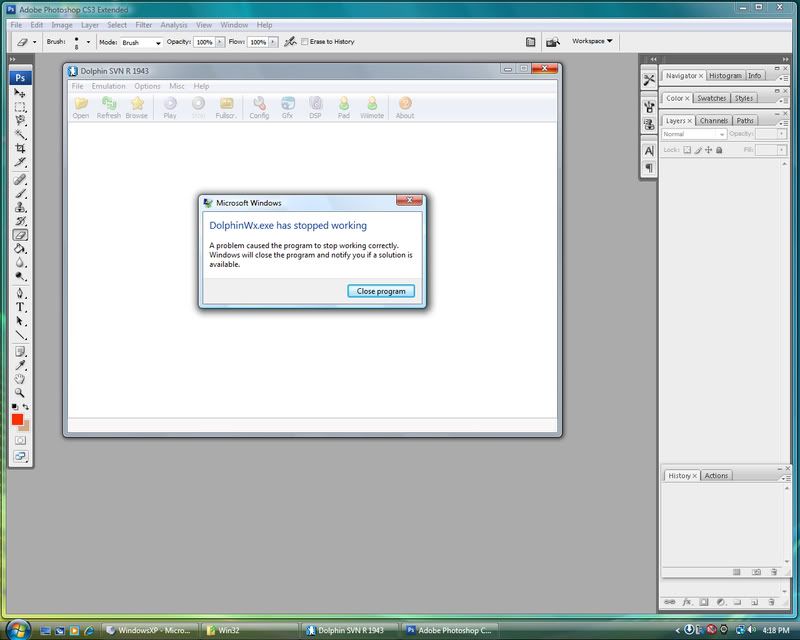
Task: Toggle lock all in Layers panel
Action: click(x=719, y=150)
